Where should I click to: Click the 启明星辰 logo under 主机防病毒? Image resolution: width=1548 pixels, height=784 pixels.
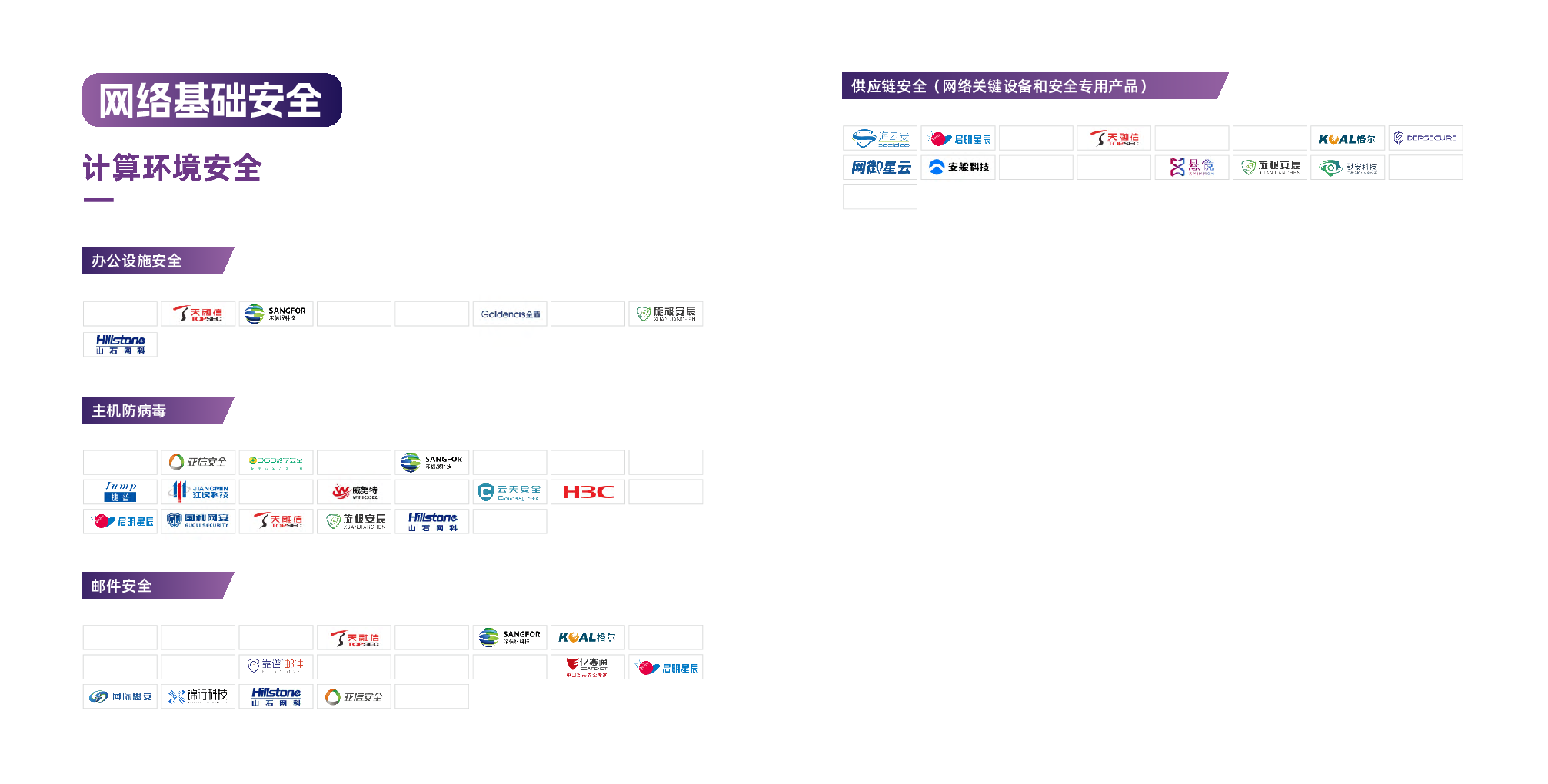[x=120, y=521]
